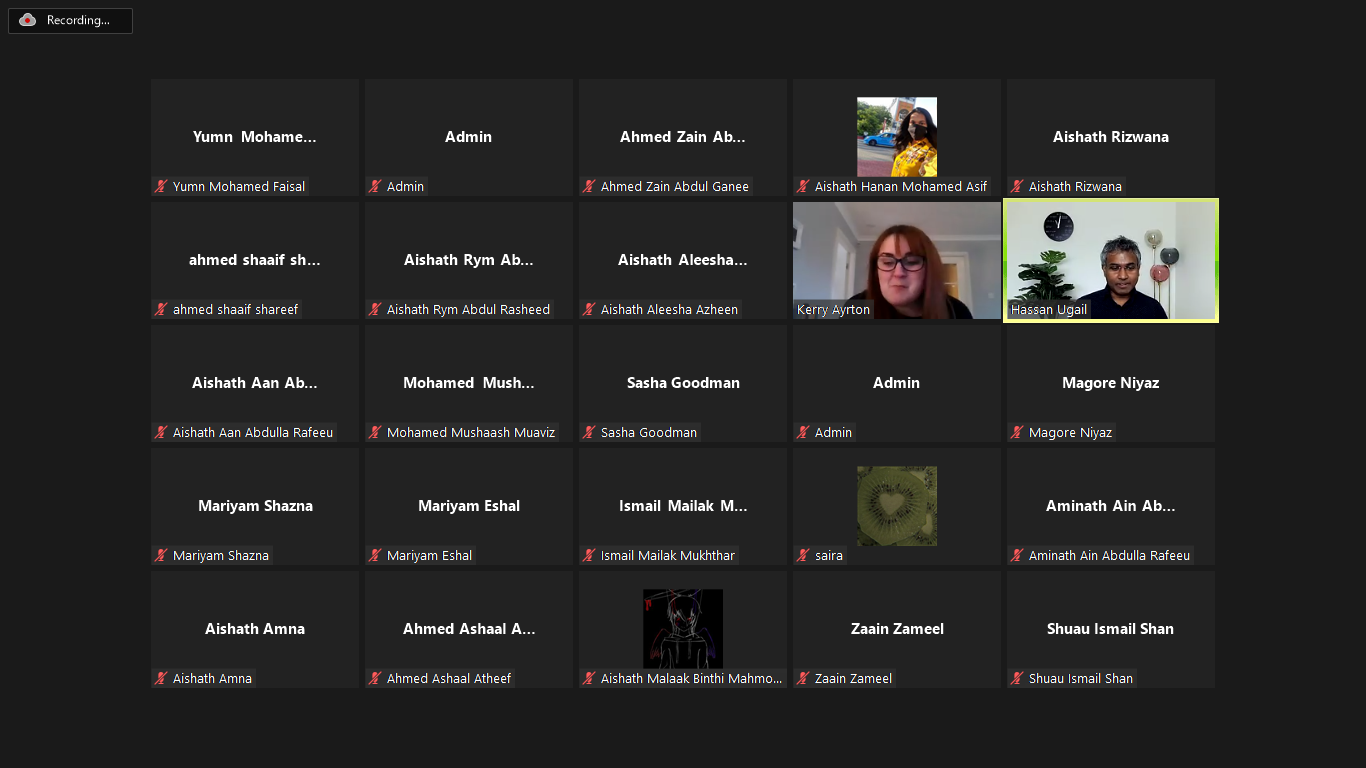
Task: Click muted mic icon beside Aishath Amna label
Action: coord(161,678)
